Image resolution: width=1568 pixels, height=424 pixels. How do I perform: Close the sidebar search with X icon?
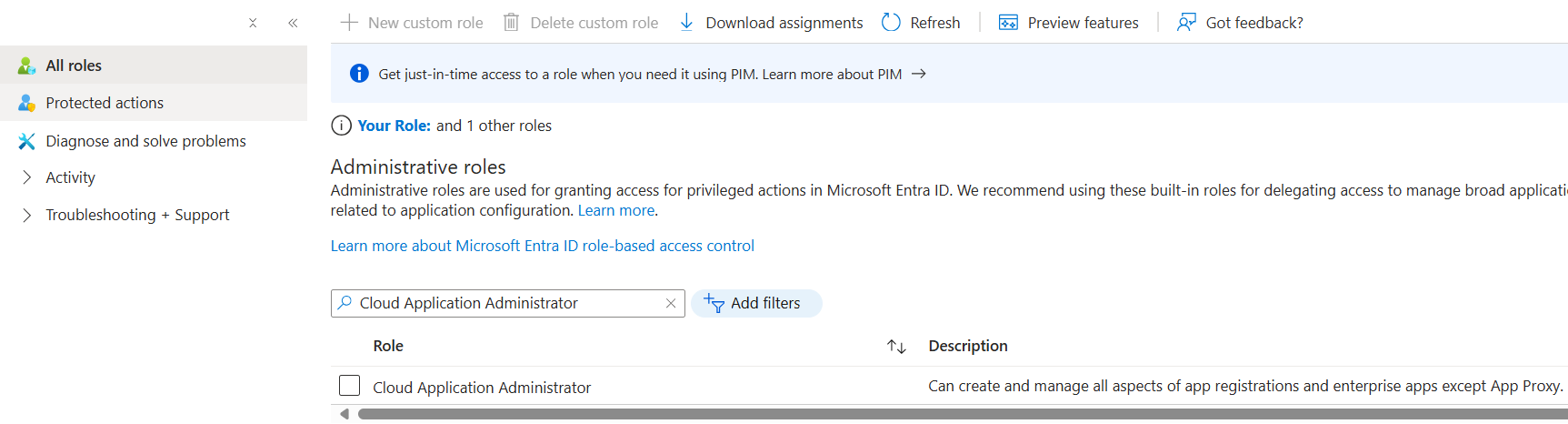253,23
